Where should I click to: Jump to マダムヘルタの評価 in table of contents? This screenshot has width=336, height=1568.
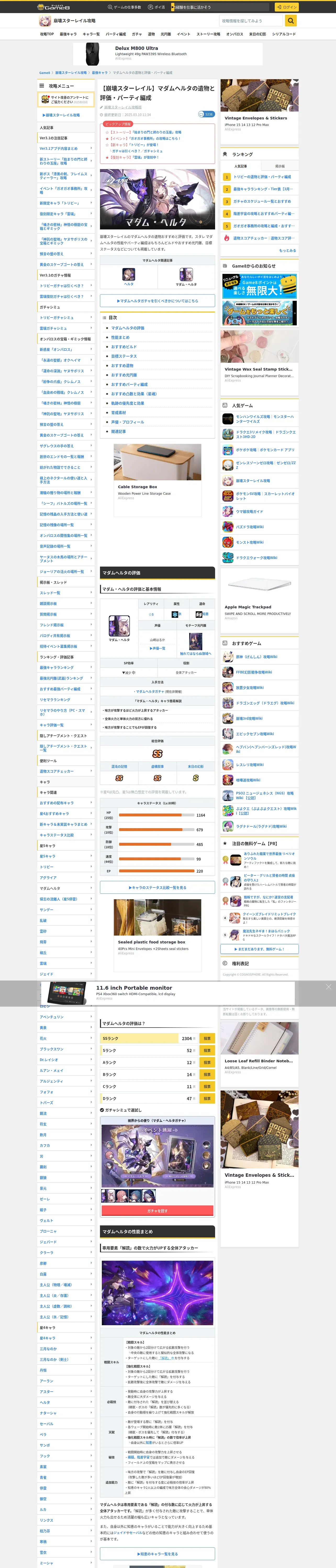127,328
